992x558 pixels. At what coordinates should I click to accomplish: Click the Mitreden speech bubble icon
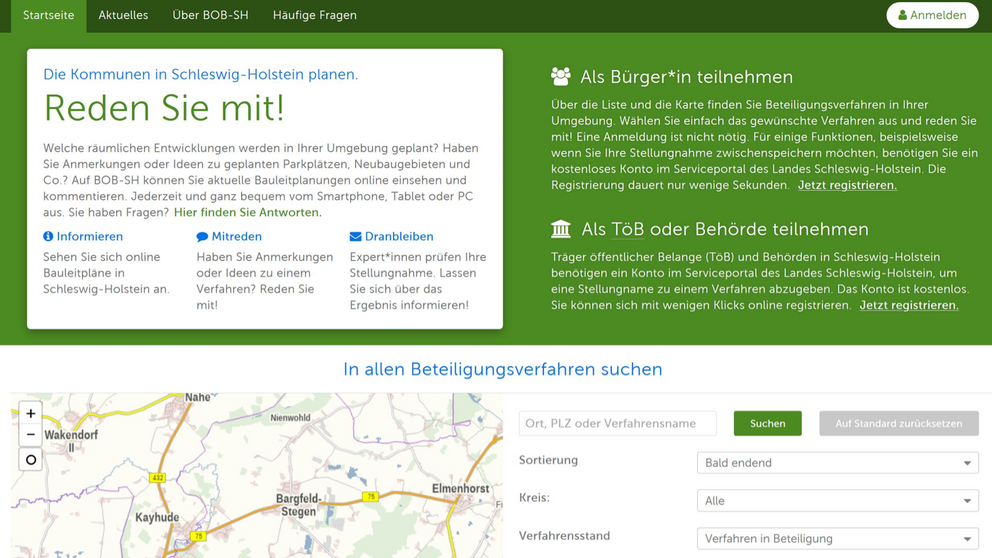[x=202, y=237]
